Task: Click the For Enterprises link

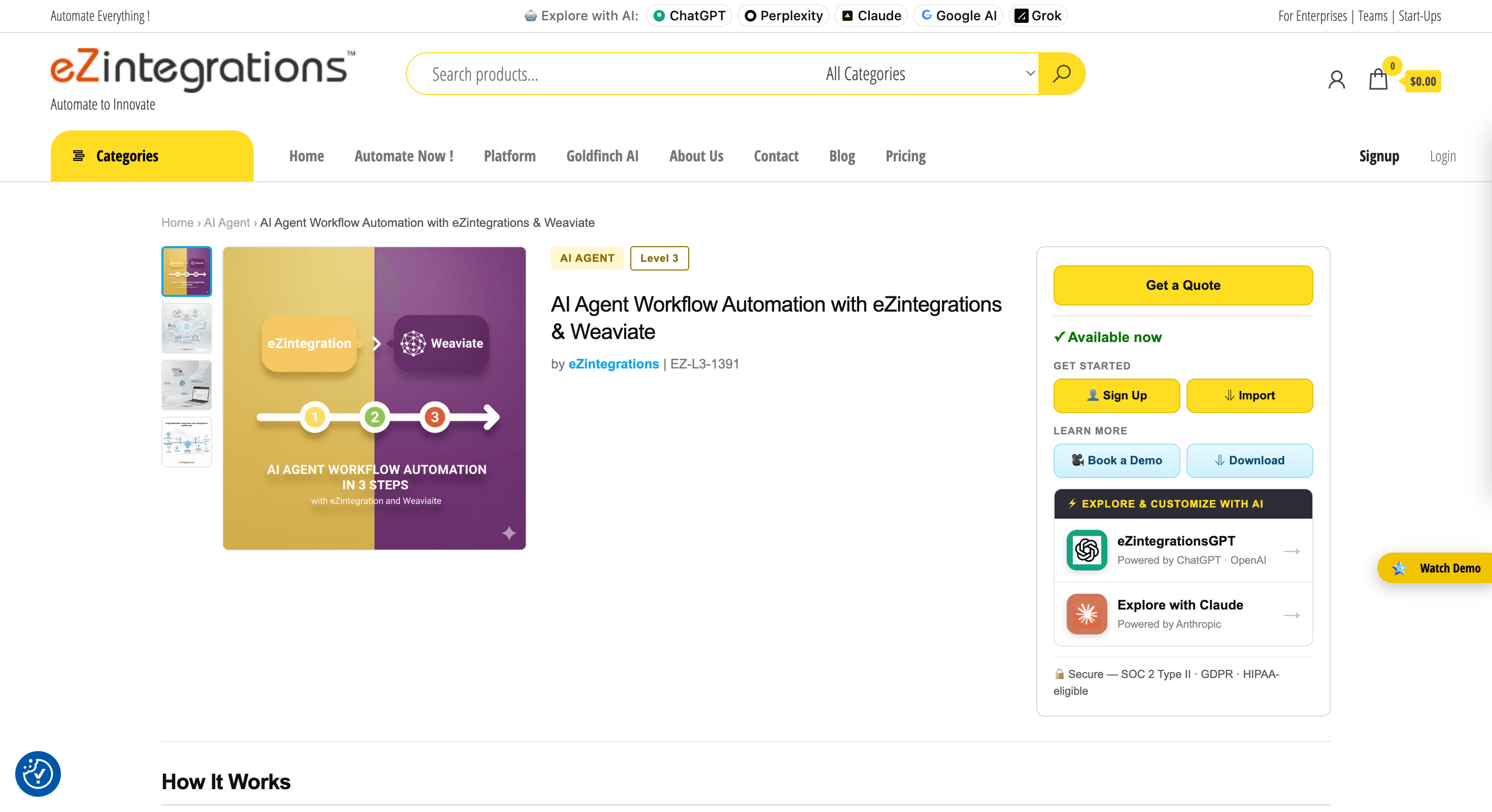Action: (x=1312, y=16)
